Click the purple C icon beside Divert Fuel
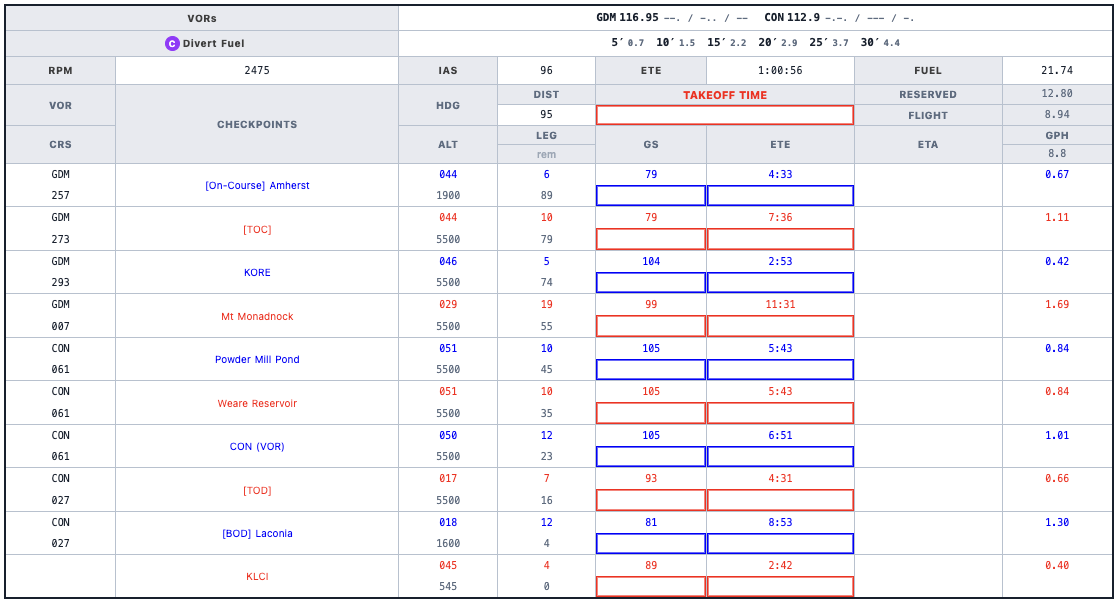1120x607 pixels. click(x=172, y=44)
